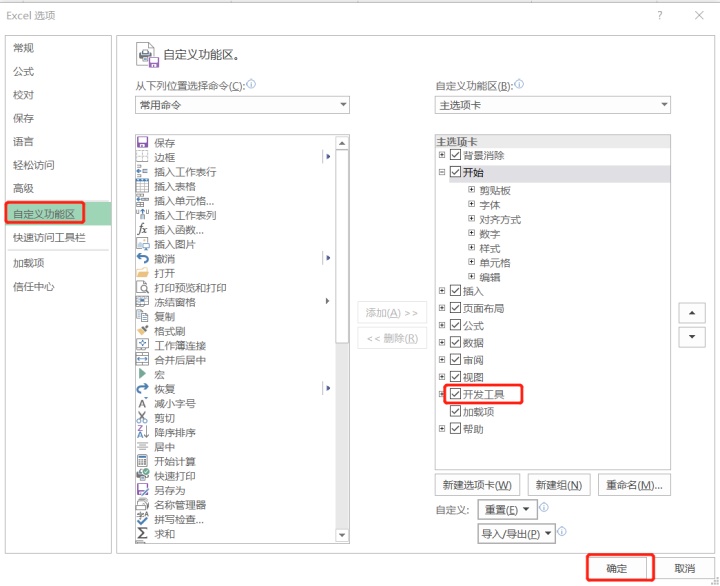The image size is (720, 586).
Task: Select the 求和 sigma icon
Action: tap(142, 533)
